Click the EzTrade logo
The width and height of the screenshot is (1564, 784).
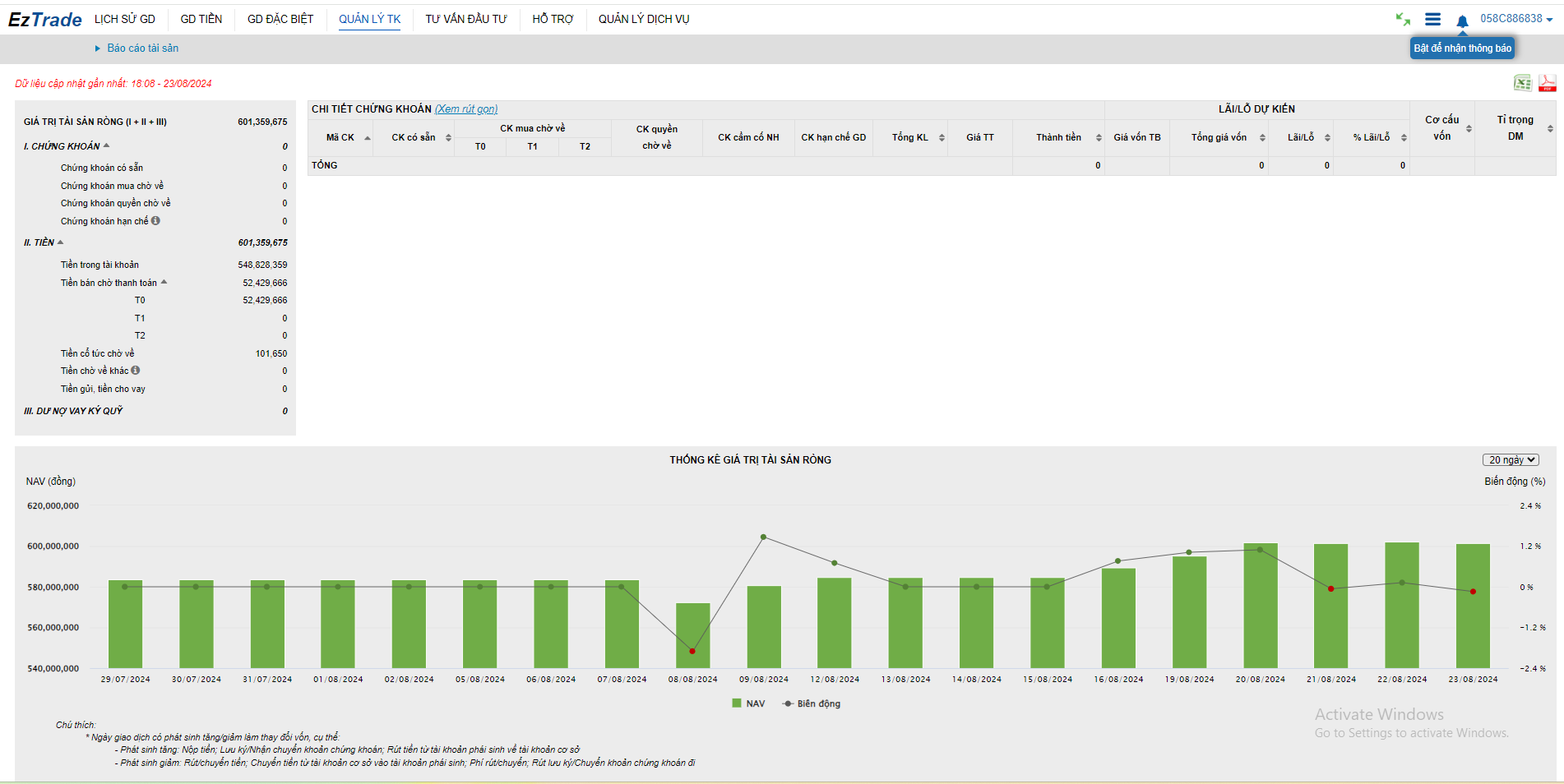(x=45, y=20)
